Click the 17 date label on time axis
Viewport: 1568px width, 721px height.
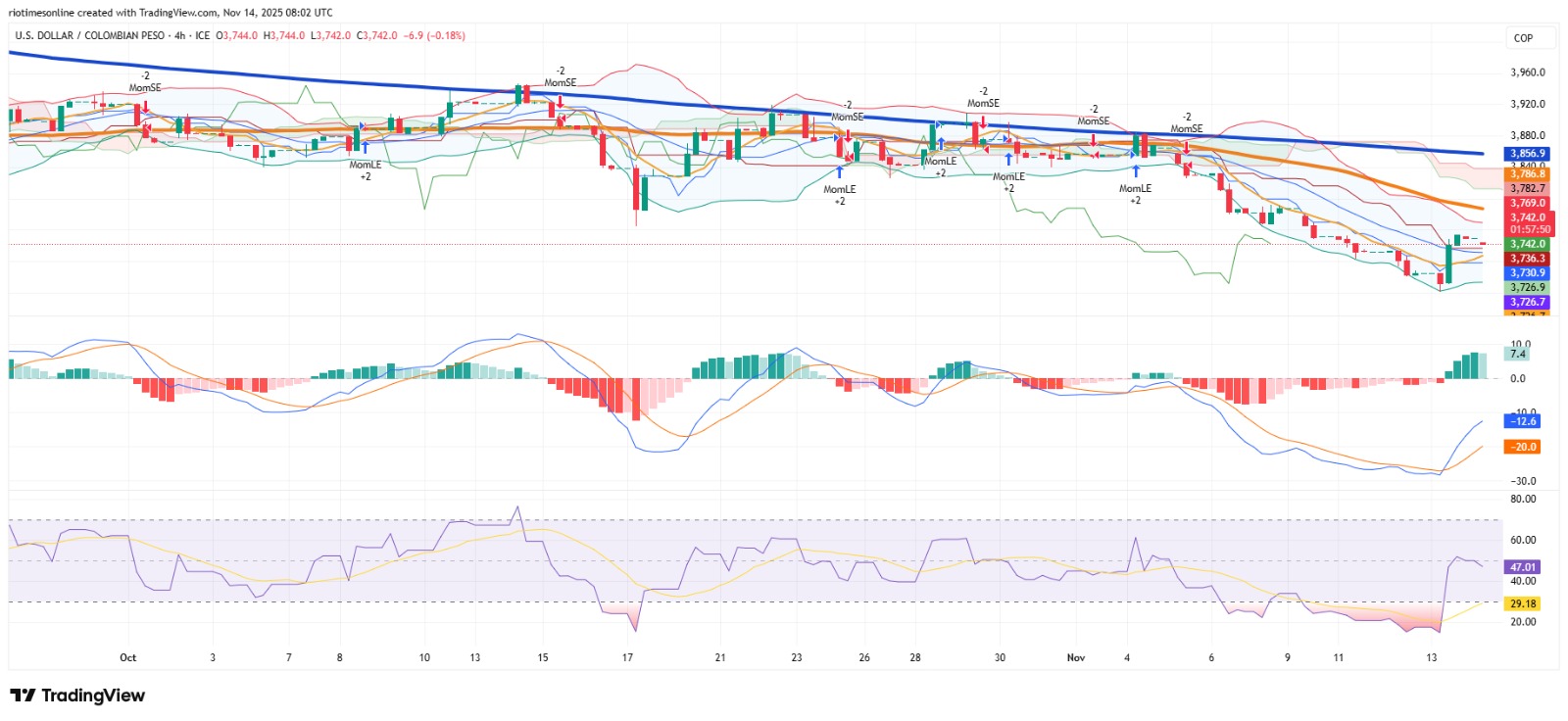click(x=627, y=657)
